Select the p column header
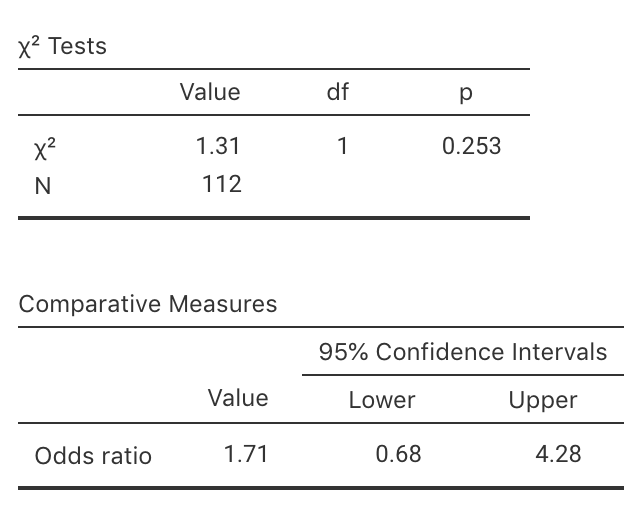Viewport: 636px width, 510px height. tap(463, 94)
